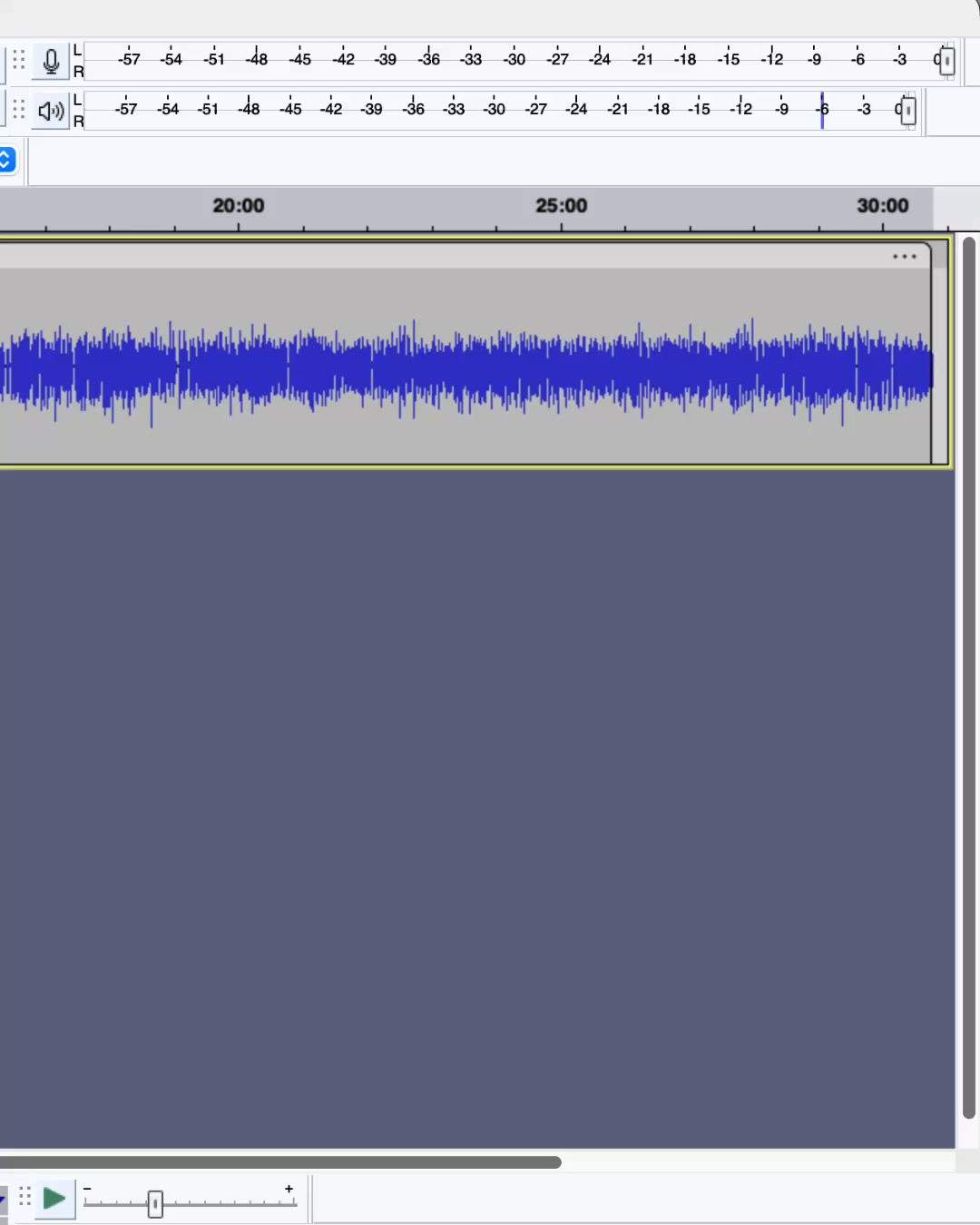Screen dimensions: 980x1225
Task: Open the clip's three-dots options menu
Action: [x=904, y=257]
